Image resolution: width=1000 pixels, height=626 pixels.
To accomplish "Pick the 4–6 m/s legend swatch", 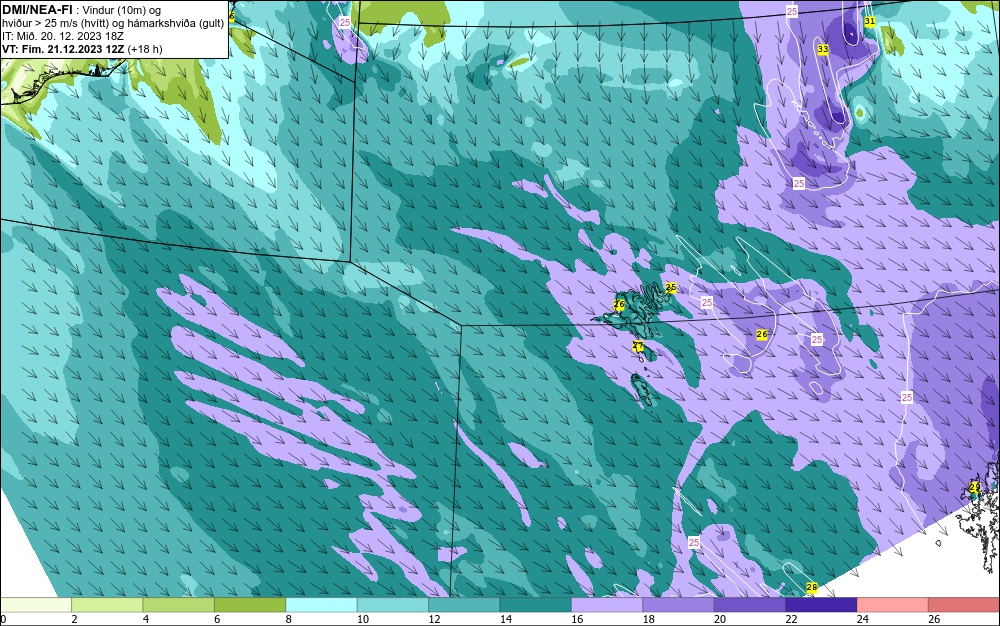I will click(179, 605).
